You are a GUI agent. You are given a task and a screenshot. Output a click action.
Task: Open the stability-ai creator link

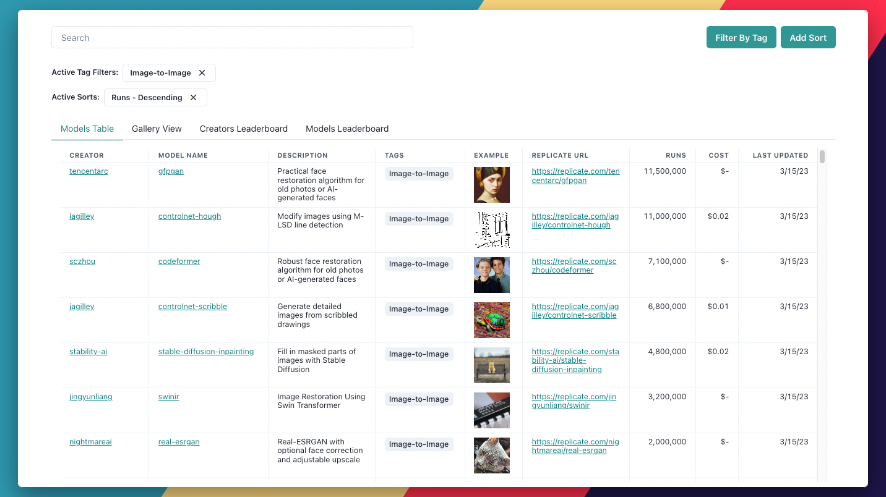point(88,351)
